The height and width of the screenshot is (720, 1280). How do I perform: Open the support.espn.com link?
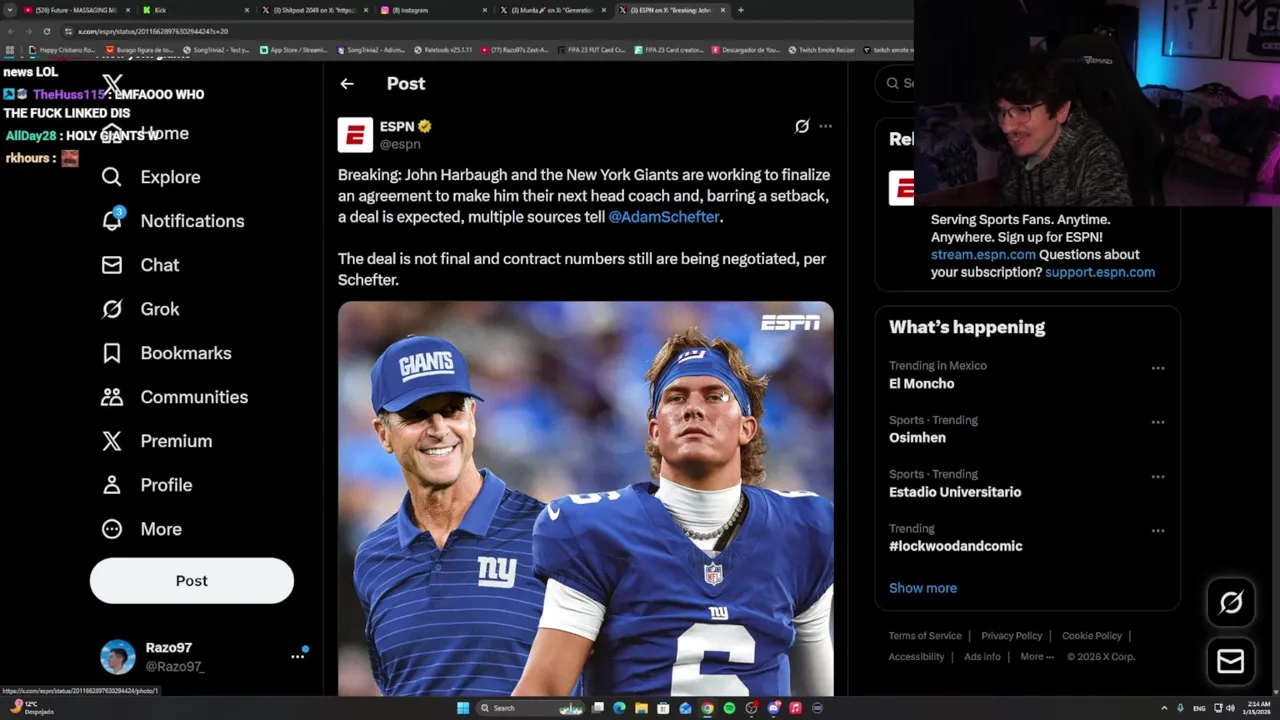pos(1100,272)
